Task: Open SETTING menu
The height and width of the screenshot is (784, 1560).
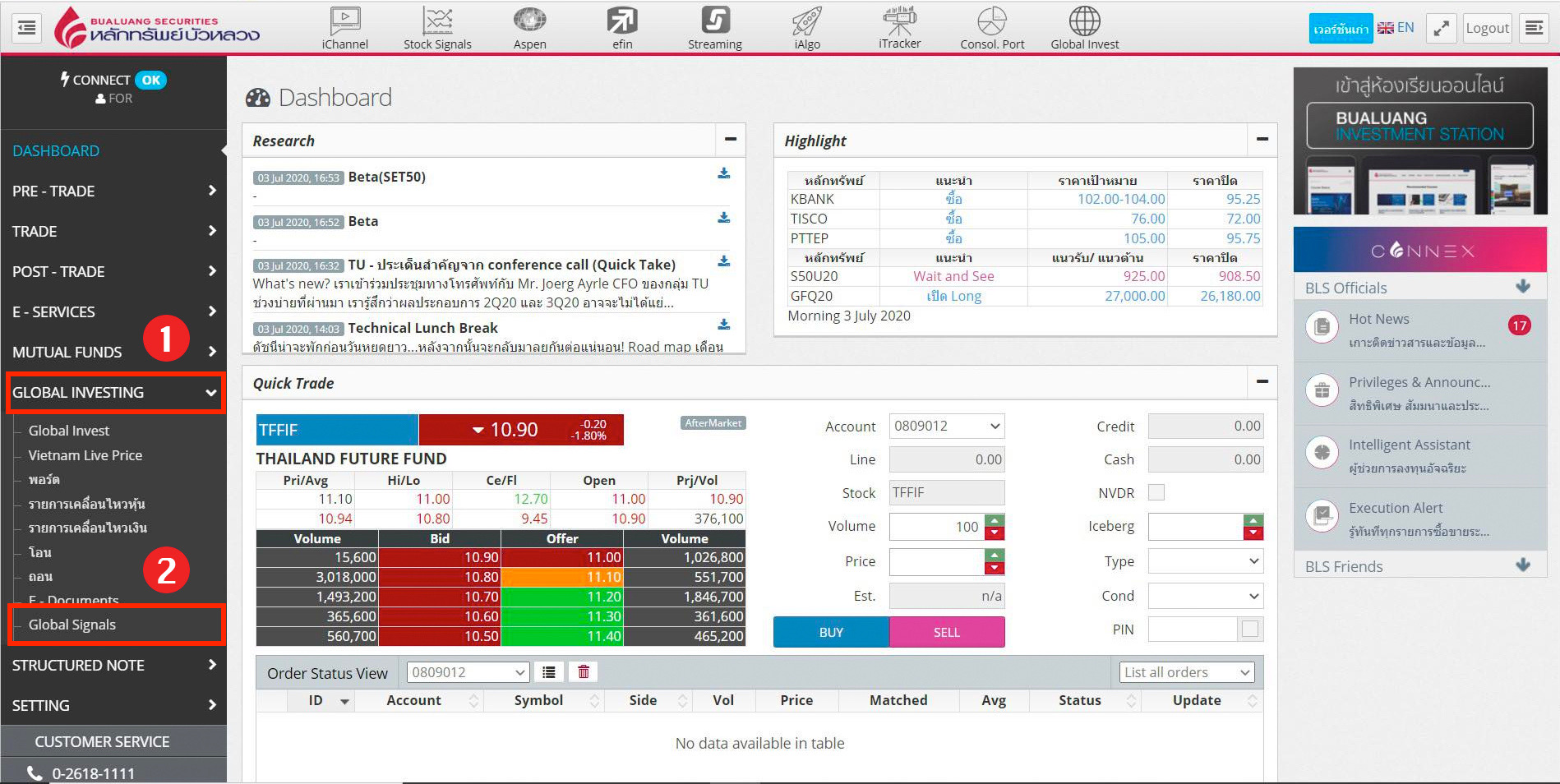Action: point(113,705)
